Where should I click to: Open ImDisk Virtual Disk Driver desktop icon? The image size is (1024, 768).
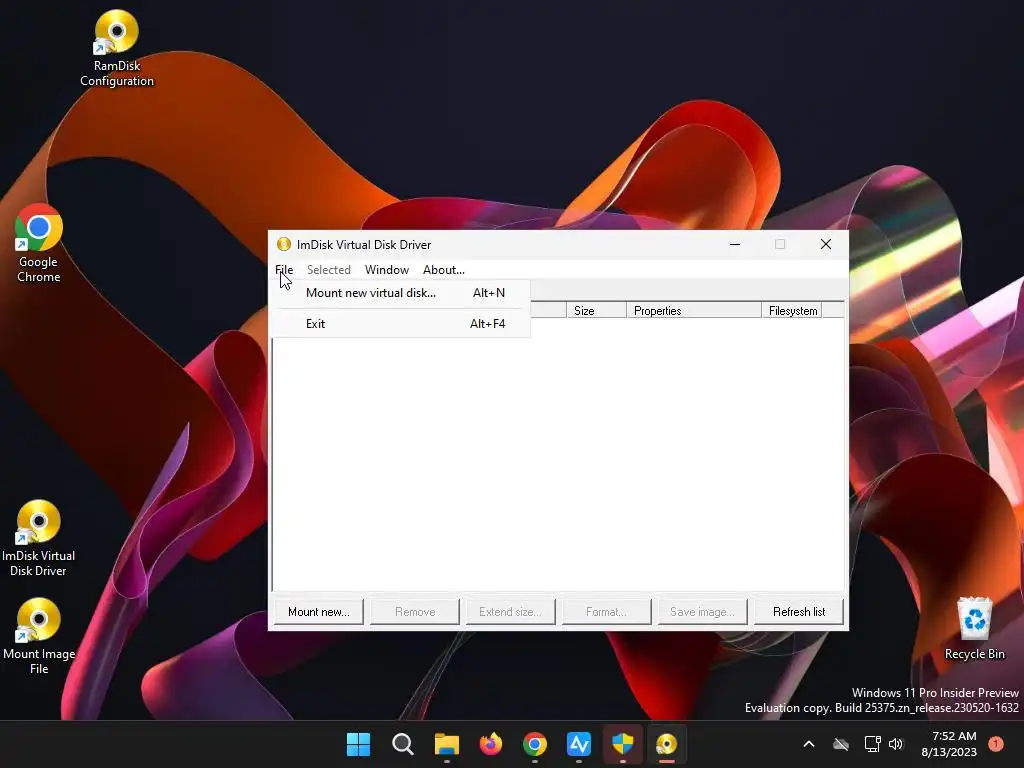39,539
